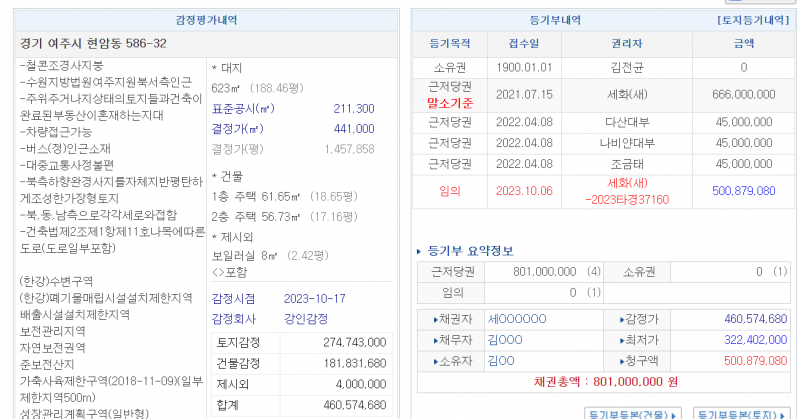Click the 등기부등본(건물) button
The width and height of the screenshot is (800, 419).
[x=632, y=412]
